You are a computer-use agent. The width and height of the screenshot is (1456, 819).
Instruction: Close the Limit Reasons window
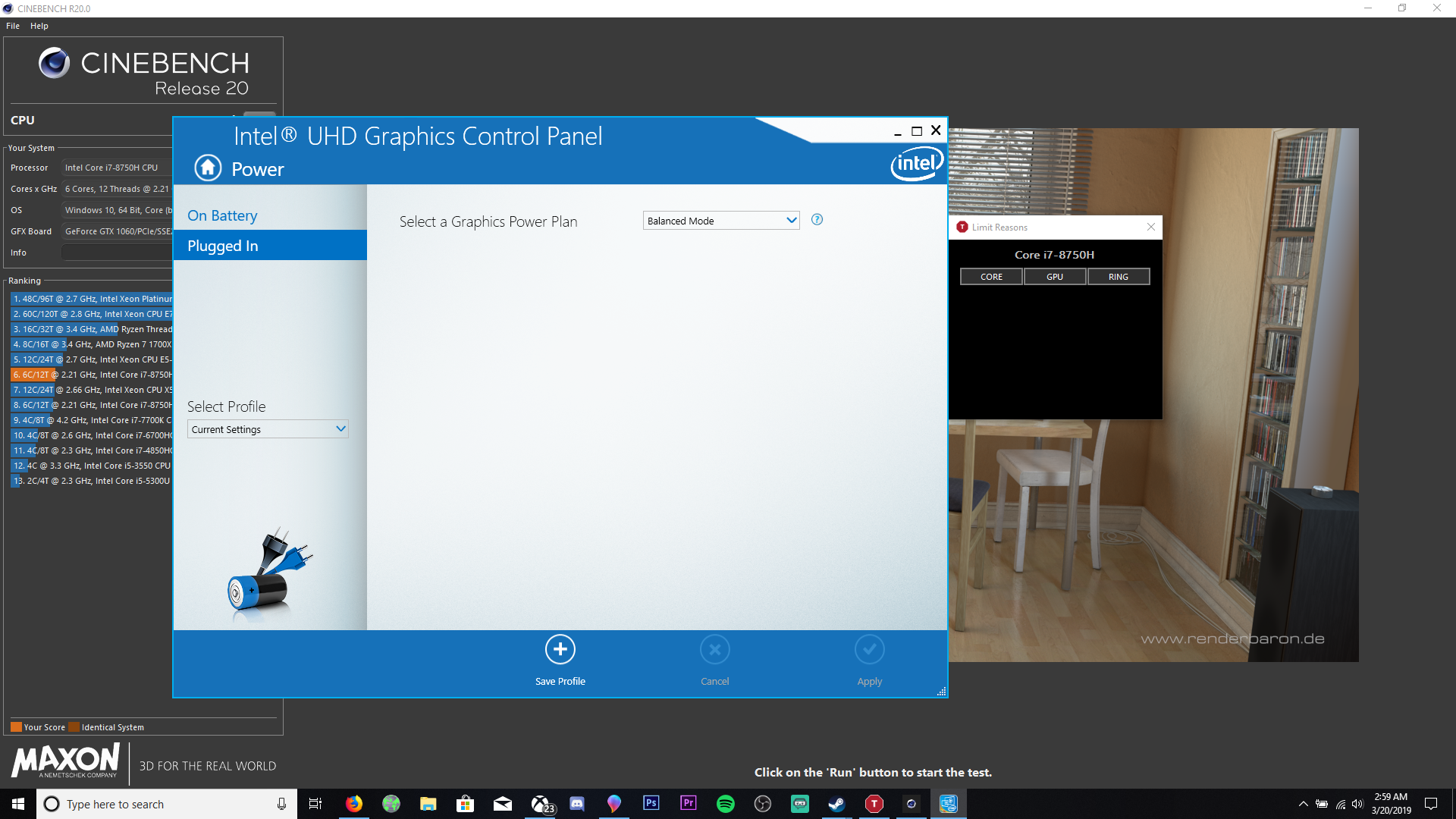pyautogui.click(x=1151, y=227)
